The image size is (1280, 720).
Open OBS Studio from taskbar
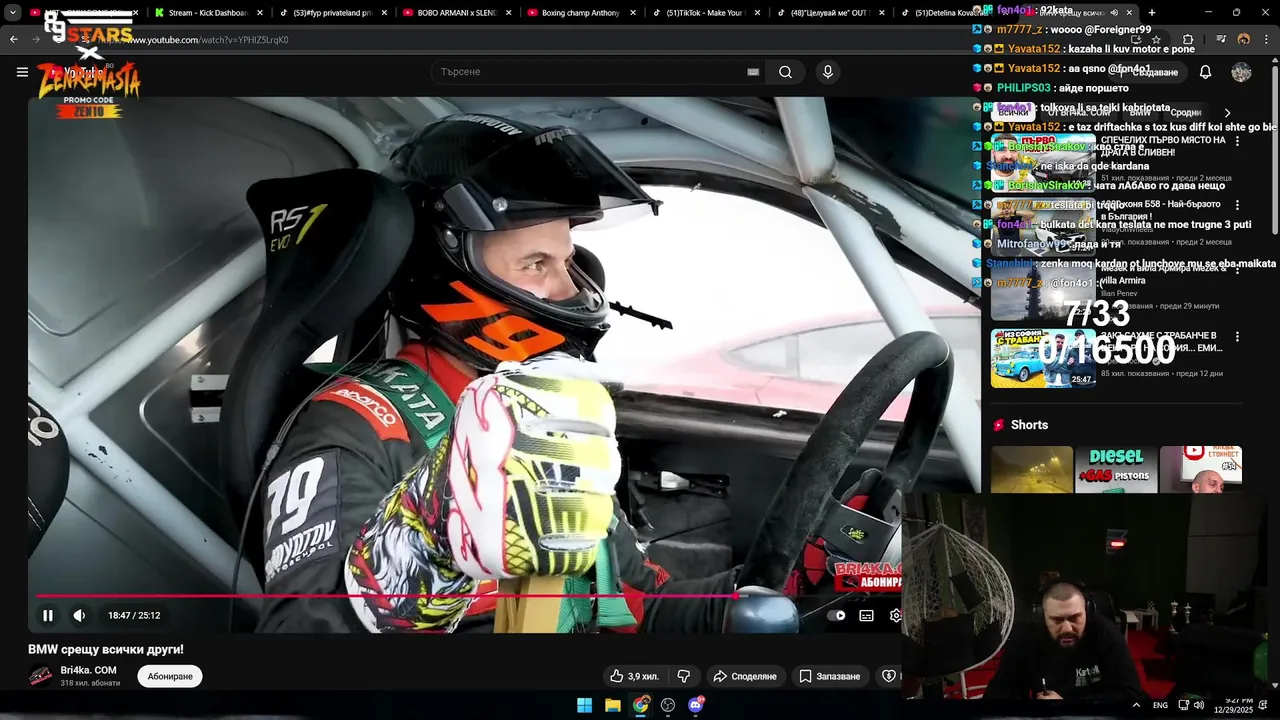click(668, 705)
